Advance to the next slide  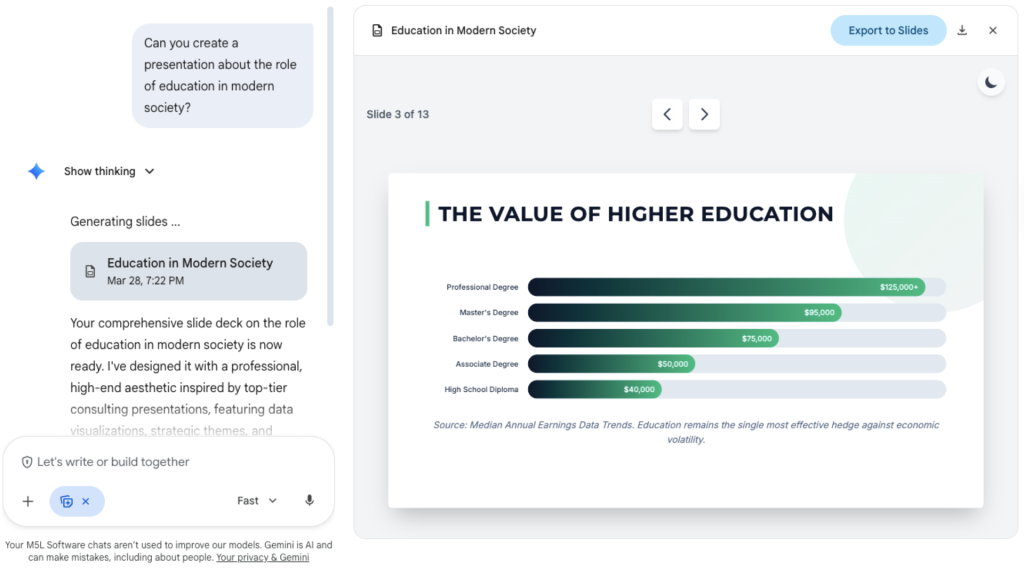pyautogui.click(x=704, y=114)
